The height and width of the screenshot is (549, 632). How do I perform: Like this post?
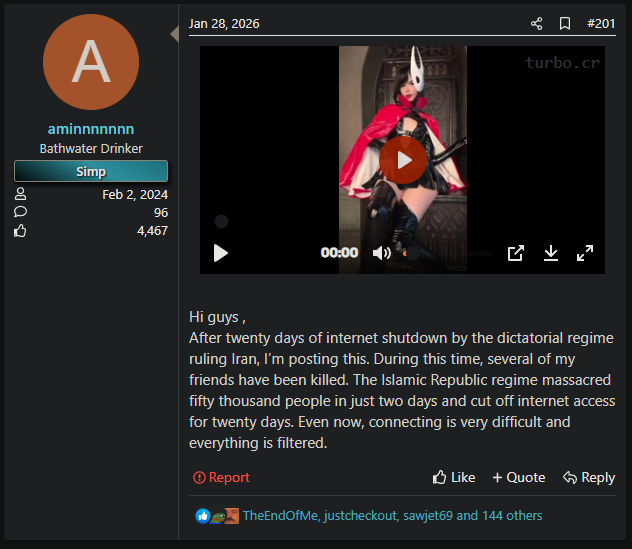[x=454, y=477]
